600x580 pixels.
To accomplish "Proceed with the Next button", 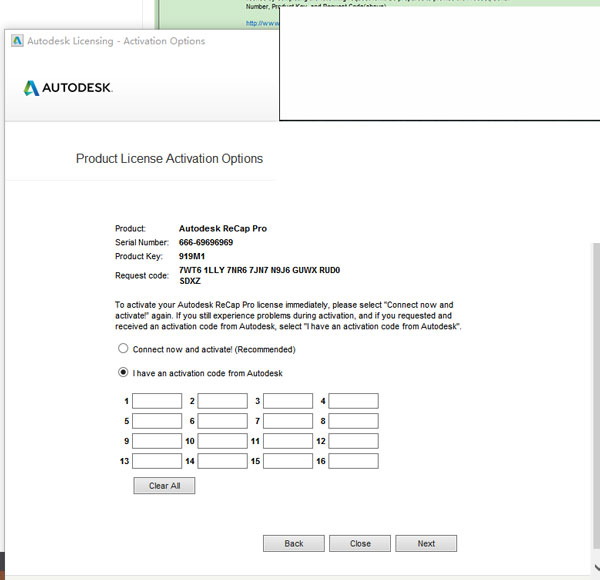I will (x=426, y=543).
